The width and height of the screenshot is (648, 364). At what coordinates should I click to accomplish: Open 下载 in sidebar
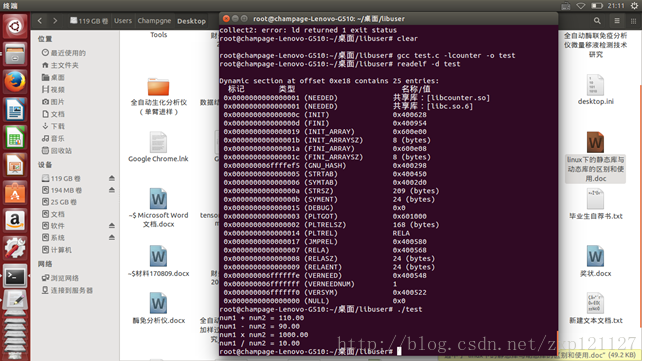tap(53, 126)
